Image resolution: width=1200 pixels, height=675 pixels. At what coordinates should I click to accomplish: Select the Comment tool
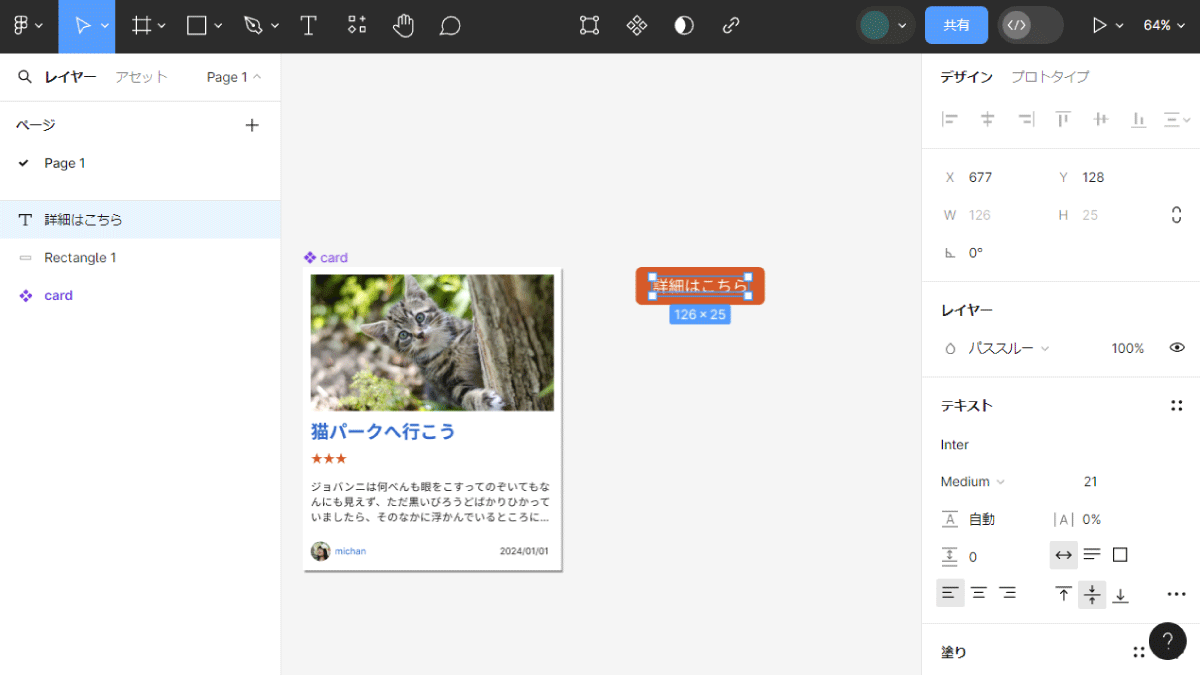450,26
